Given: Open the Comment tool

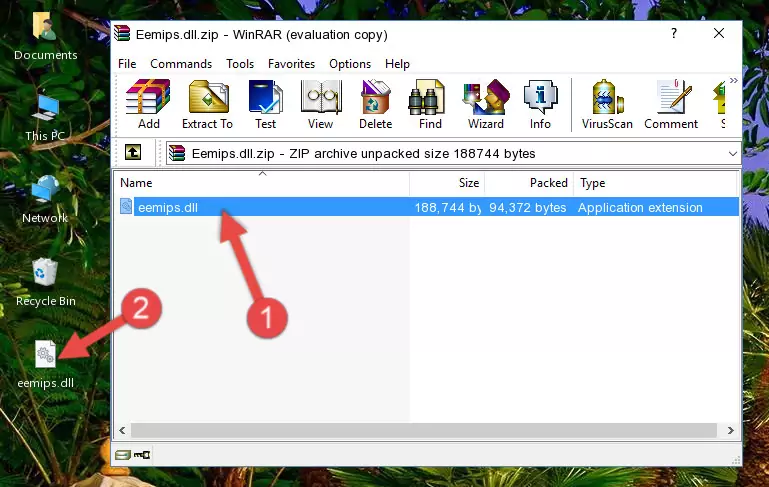Looking at the screenshot, I should (671, 104).
